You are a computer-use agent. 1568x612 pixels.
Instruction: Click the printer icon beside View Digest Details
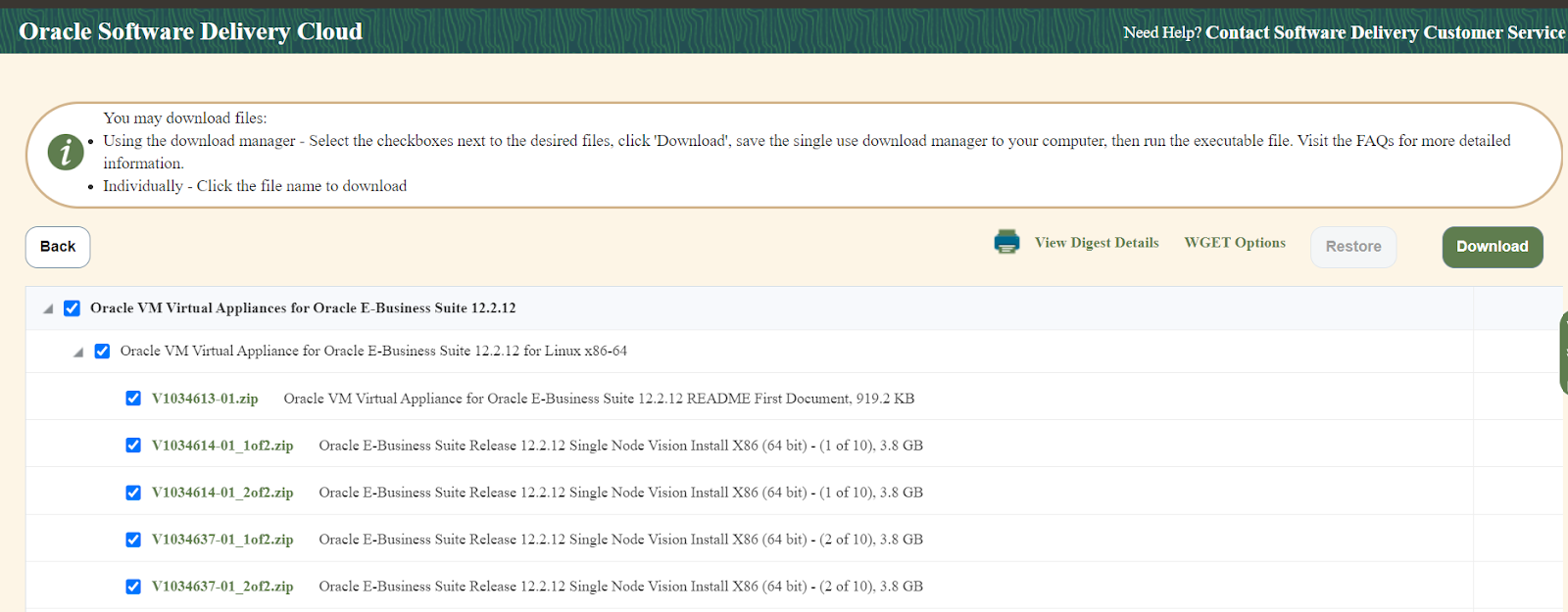[1006, 242]
